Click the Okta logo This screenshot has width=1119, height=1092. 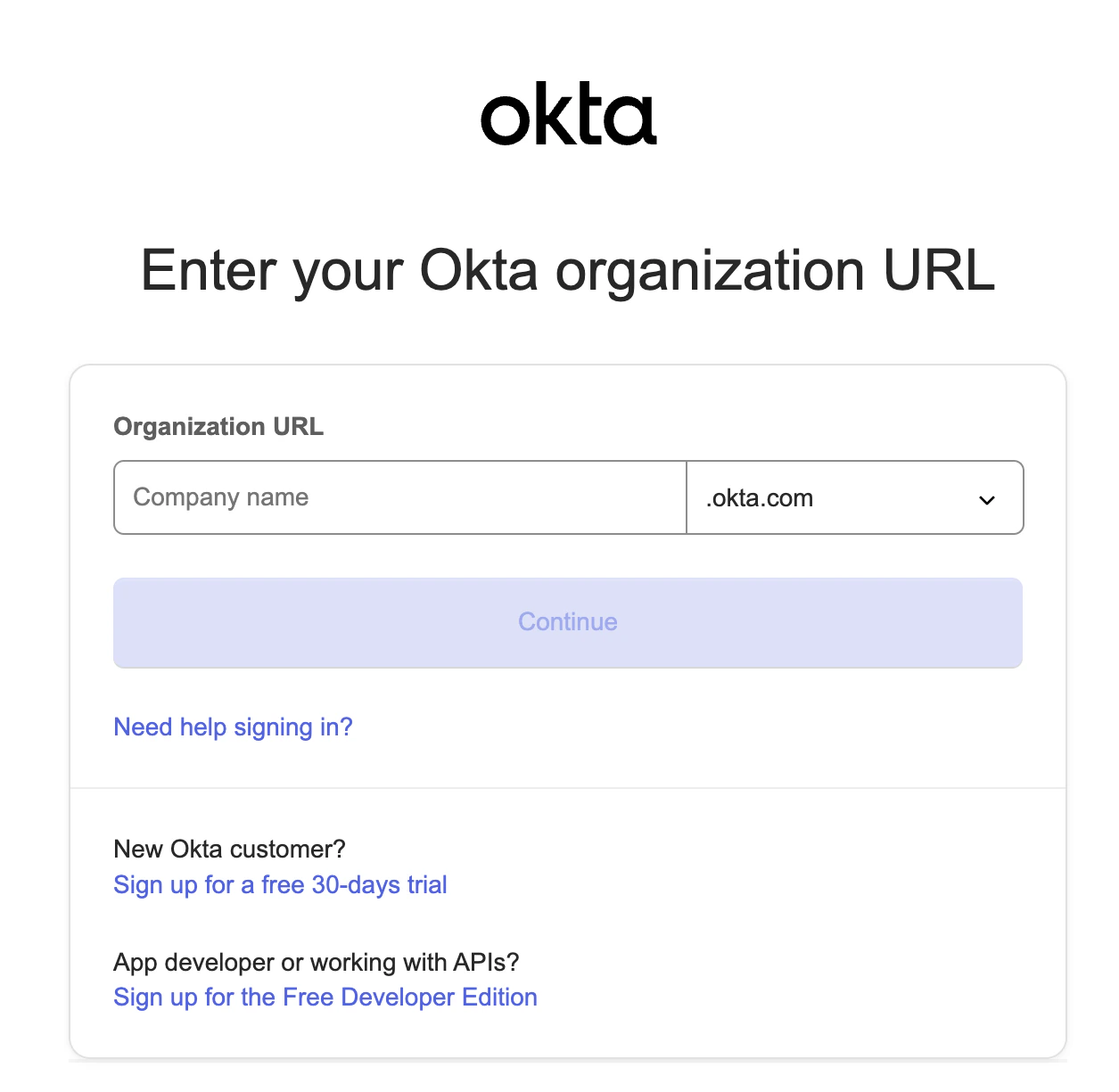[567, 114]
